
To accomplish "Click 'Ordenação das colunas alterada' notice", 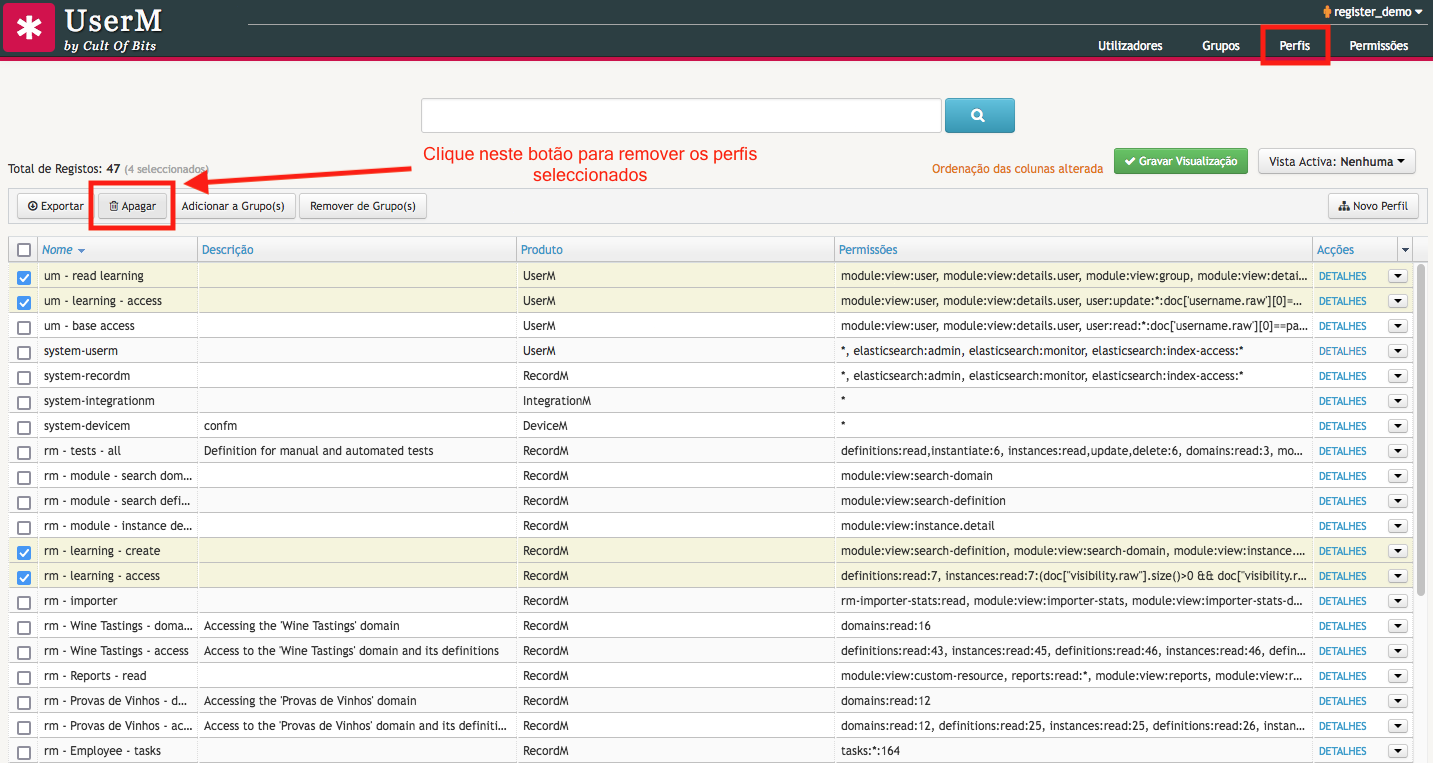I will click(x=1018, y=169).
